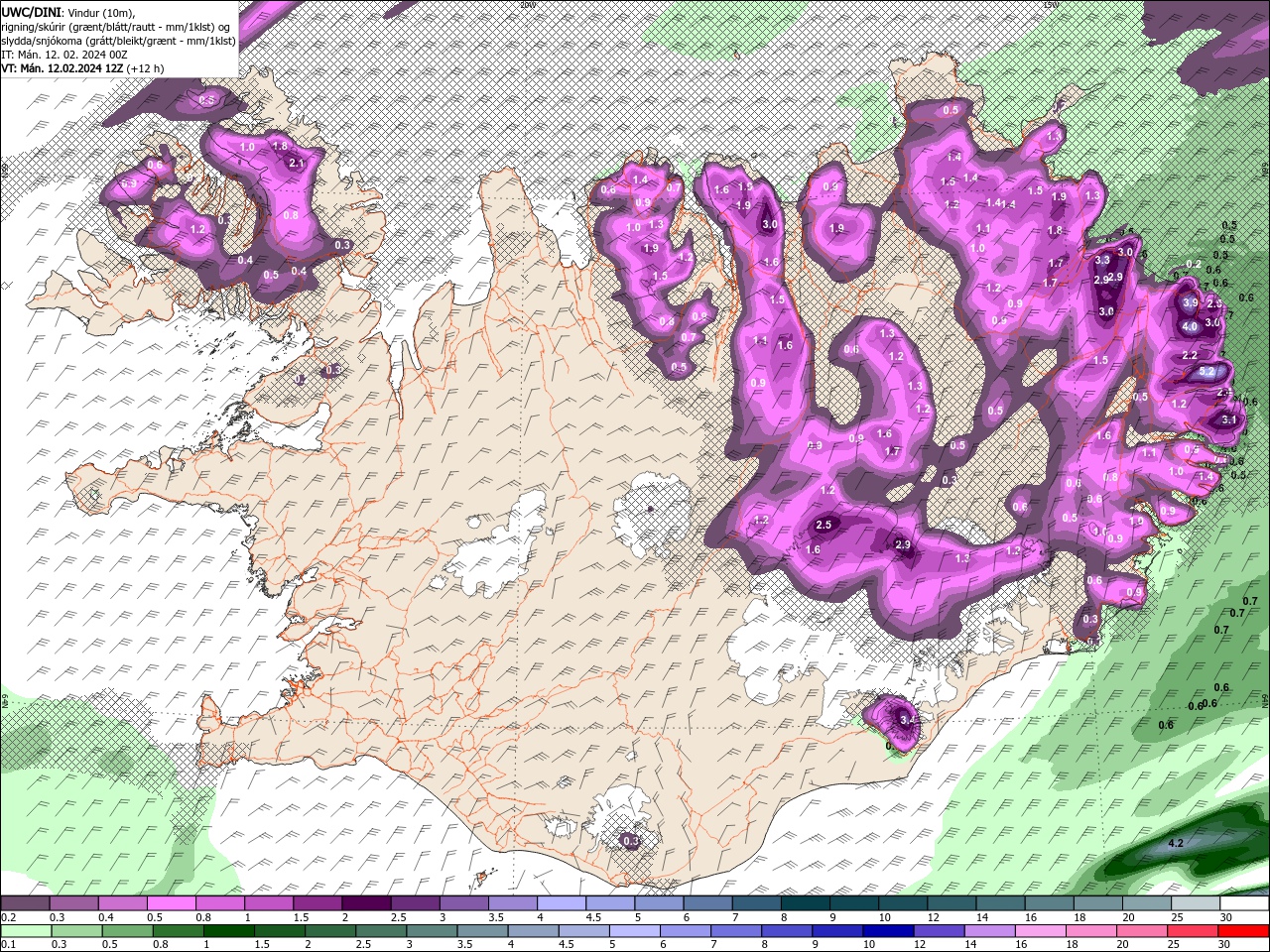Click the light pink lower-row swatch from 16 to 18
Viewport: 1270px width, 952px height.
pos(1043,930)
